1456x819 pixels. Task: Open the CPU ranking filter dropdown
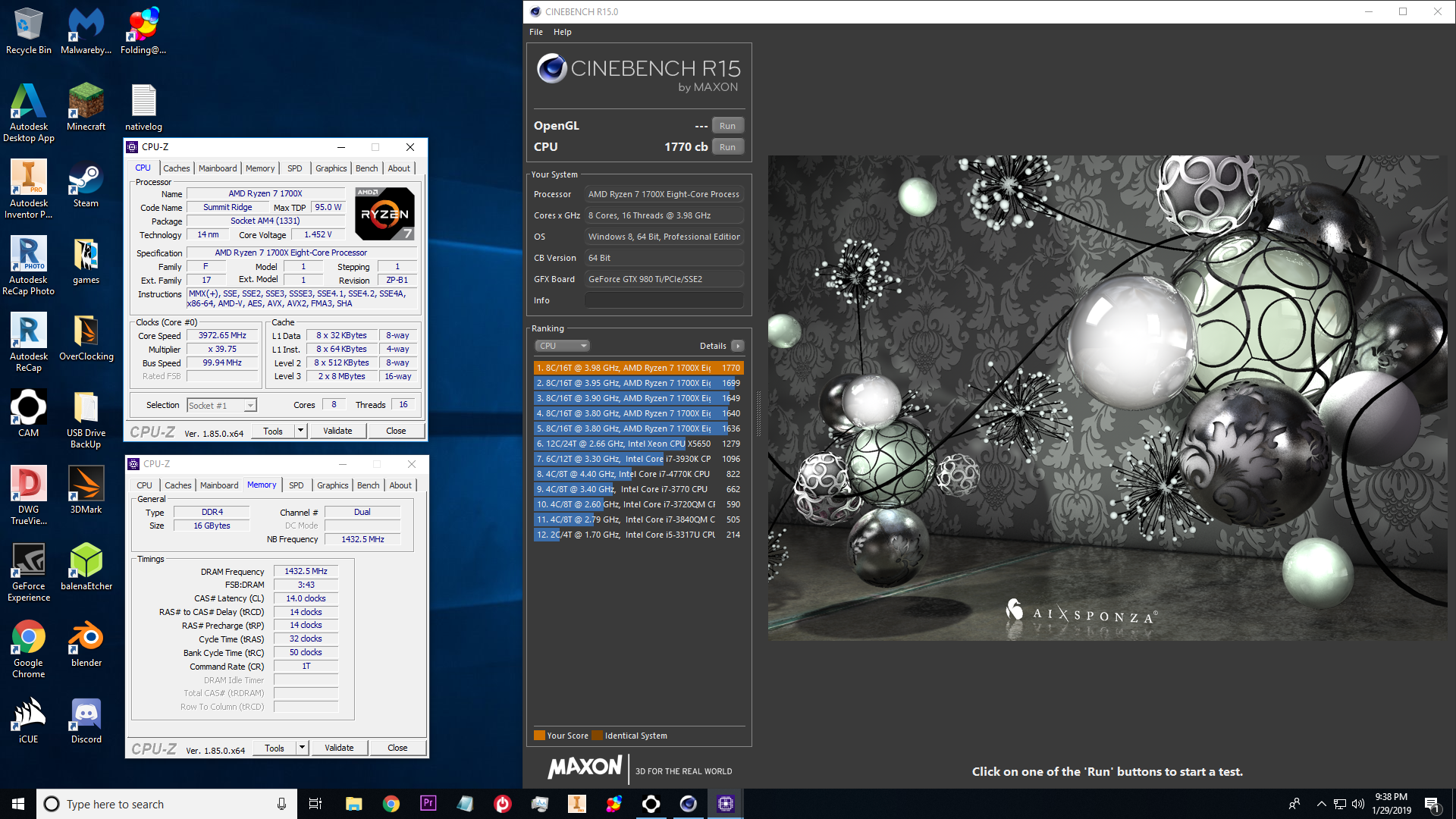pyautogui.click(x=562, y=346)
